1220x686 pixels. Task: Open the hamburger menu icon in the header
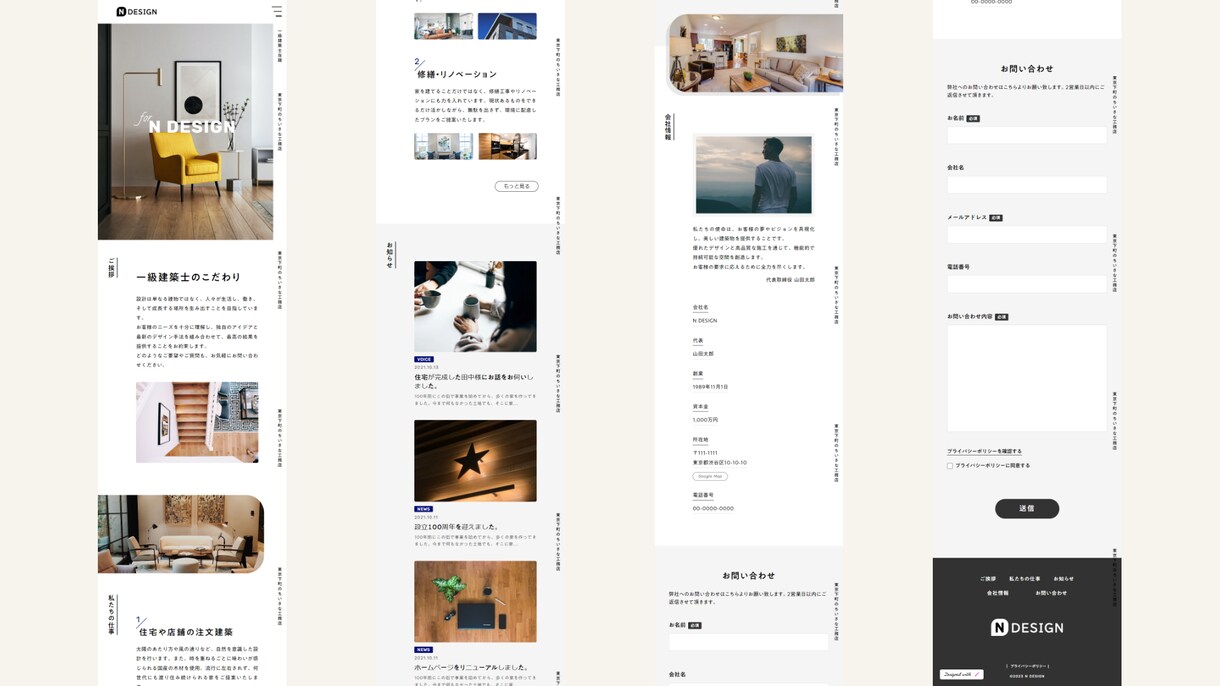pyautogui.click(x=277, y=12)
